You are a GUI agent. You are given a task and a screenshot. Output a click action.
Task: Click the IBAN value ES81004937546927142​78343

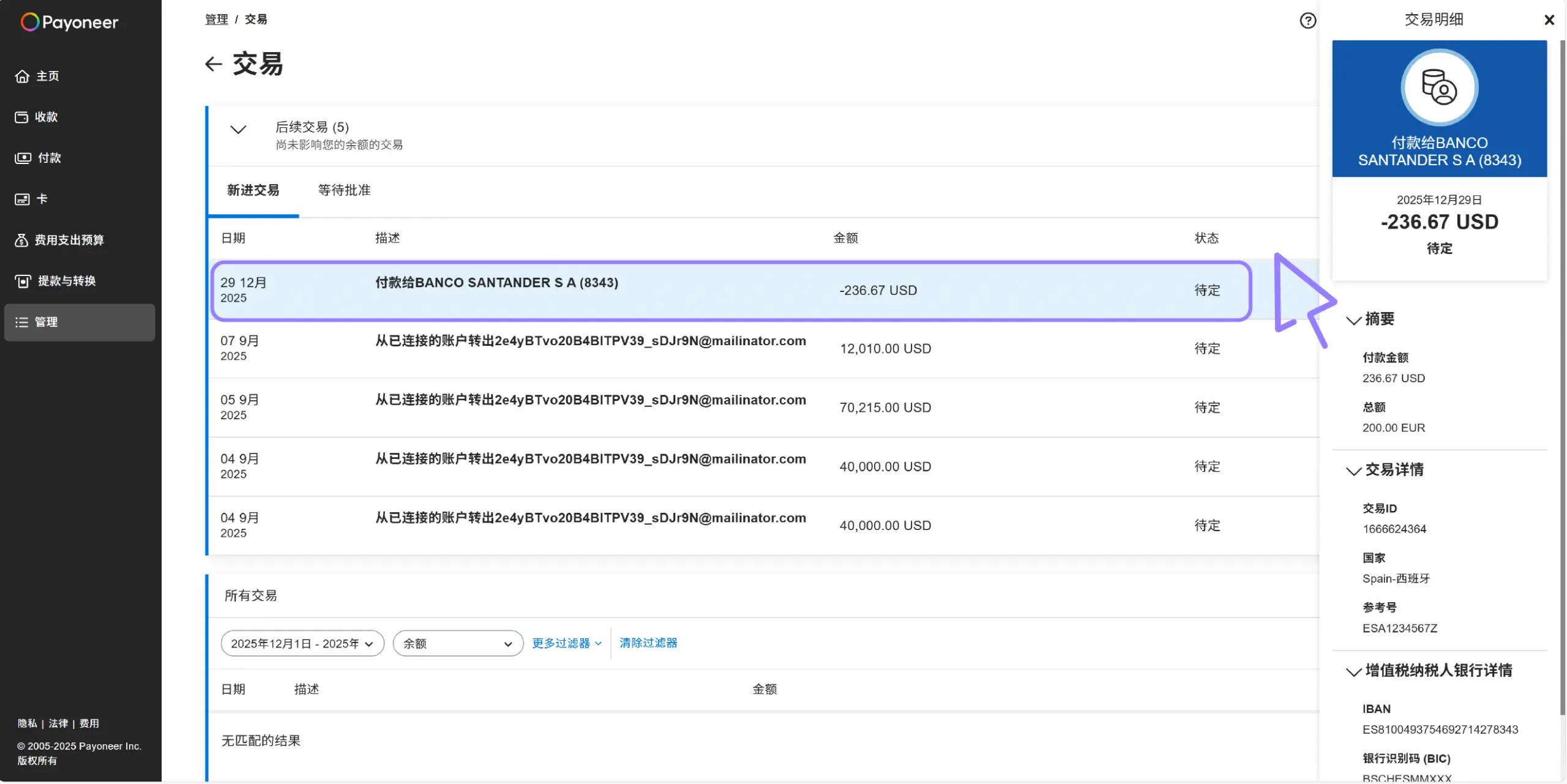pos(1440,730)
